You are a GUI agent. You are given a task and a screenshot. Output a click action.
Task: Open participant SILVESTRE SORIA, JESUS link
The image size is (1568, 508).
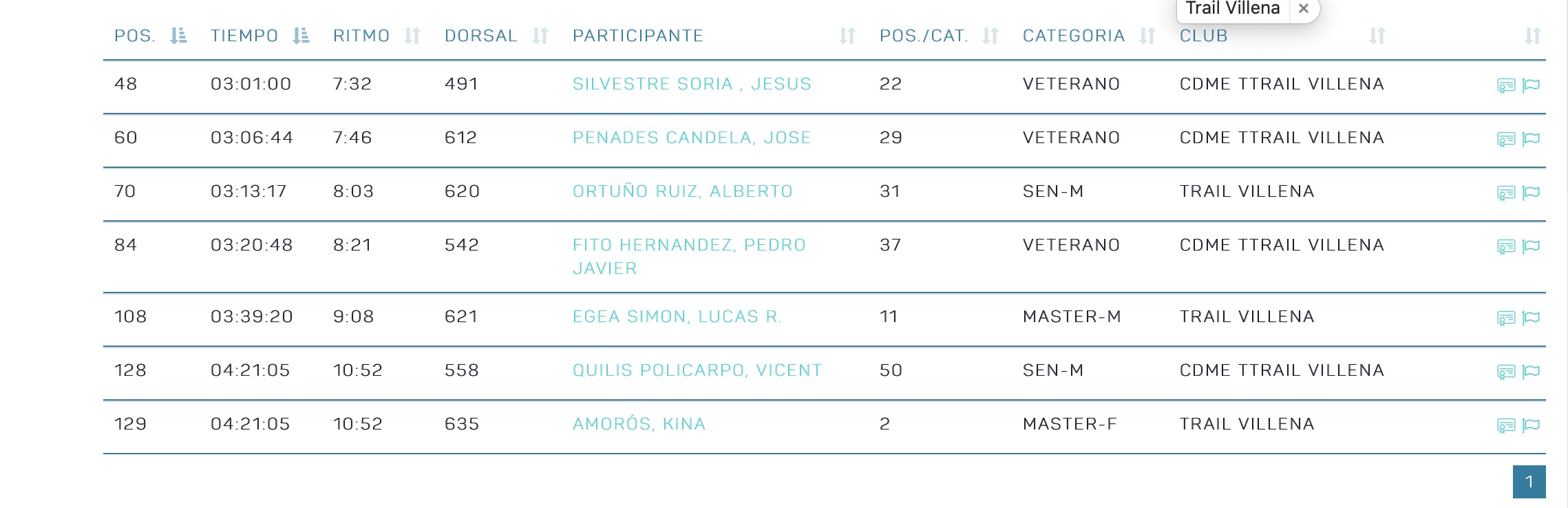[x=692, y=84]
